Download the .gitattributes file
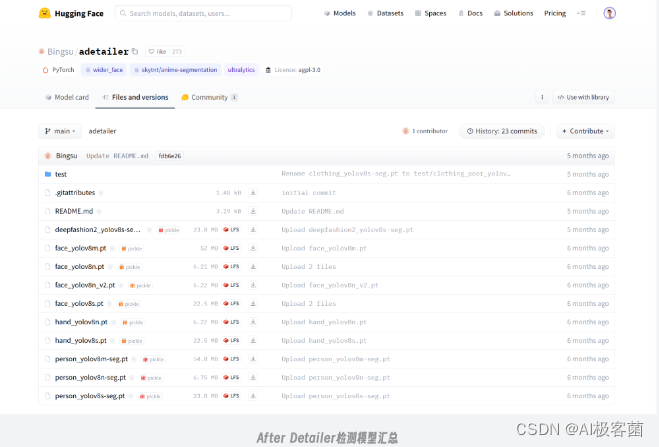This screenshot has width=659, height=447. click(253, 193)
